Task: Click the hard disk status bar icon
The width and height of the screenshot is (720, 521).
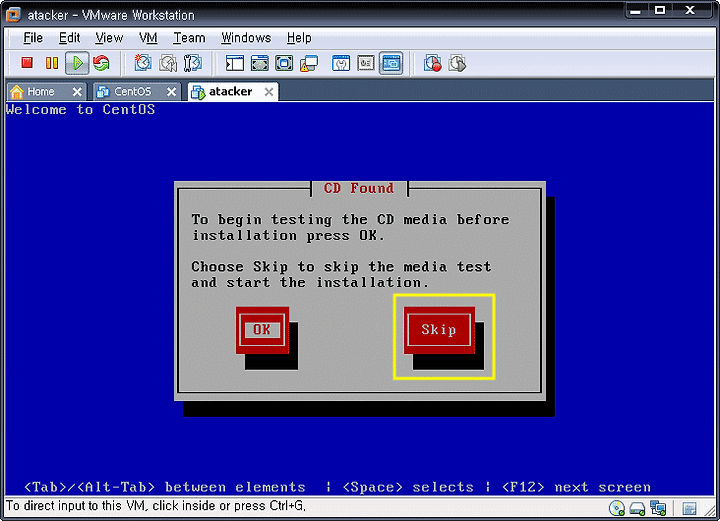Action: [x=637, y=508]
